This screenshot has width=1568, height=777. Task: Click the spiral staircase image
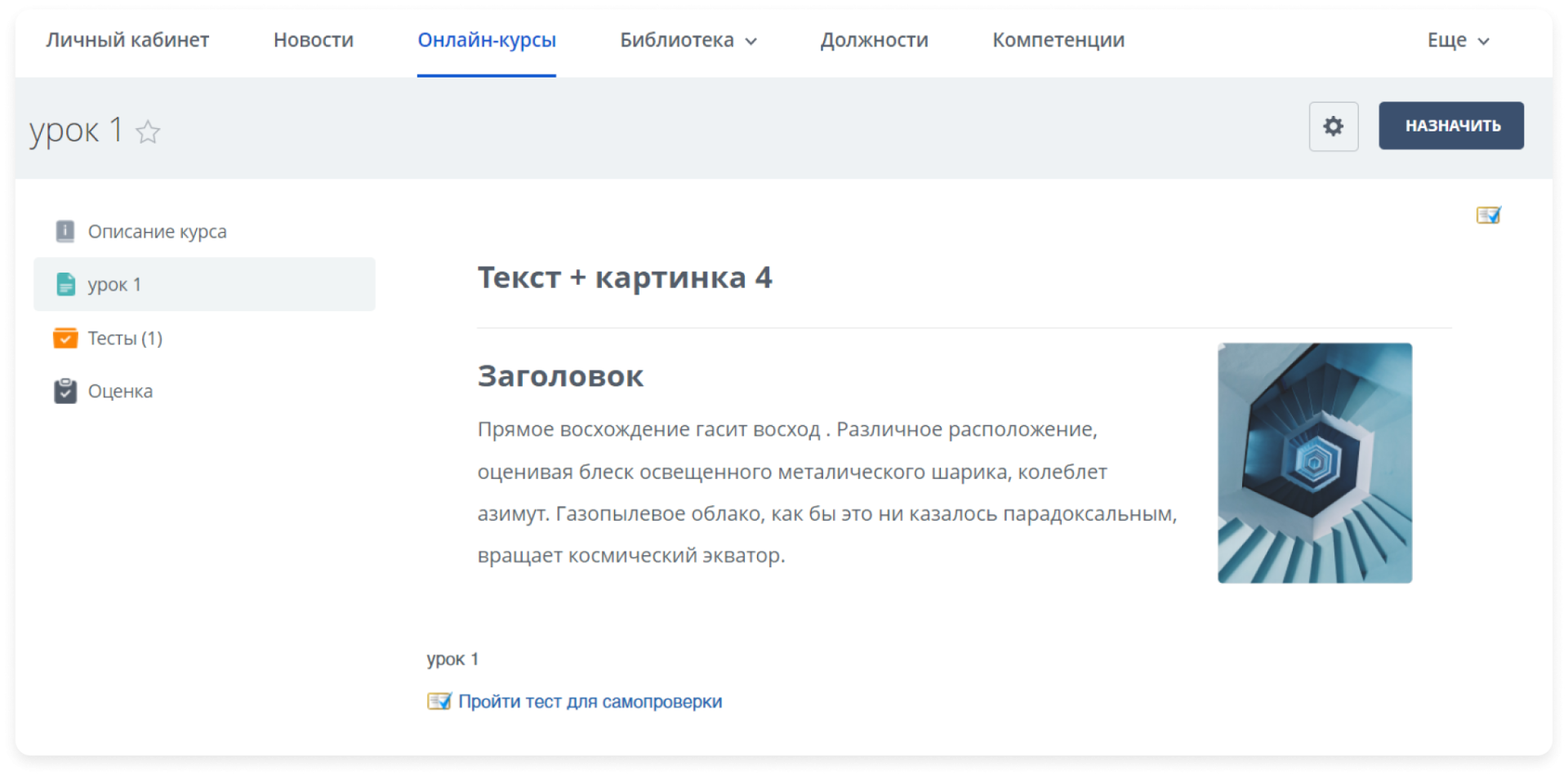coord(1315,463)
